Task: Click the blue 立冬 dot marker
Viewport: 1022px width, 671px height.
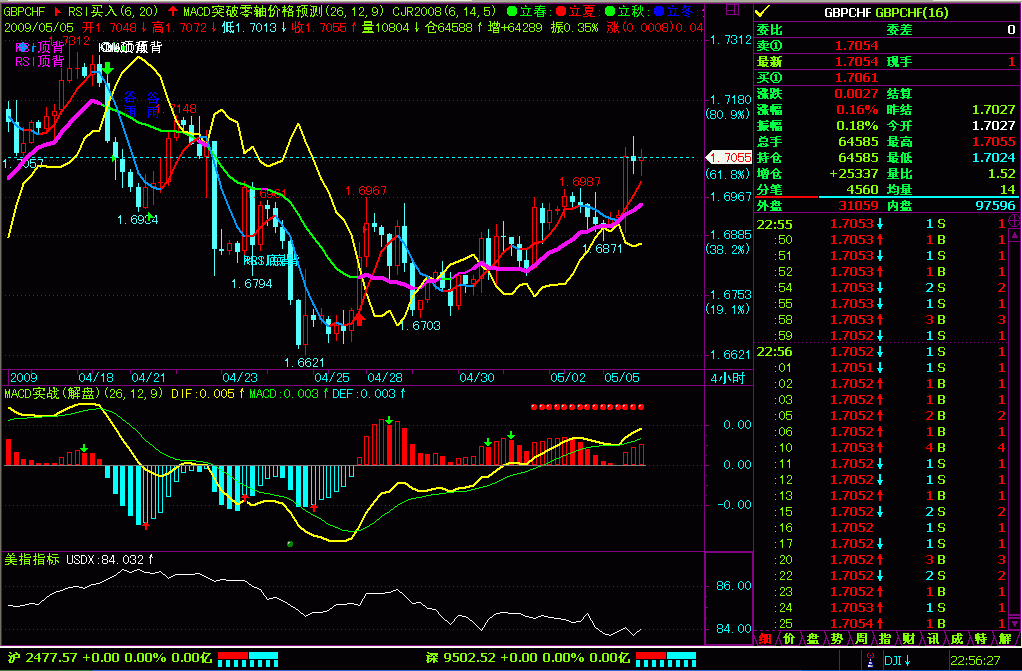Action: [x=660, y=12]
